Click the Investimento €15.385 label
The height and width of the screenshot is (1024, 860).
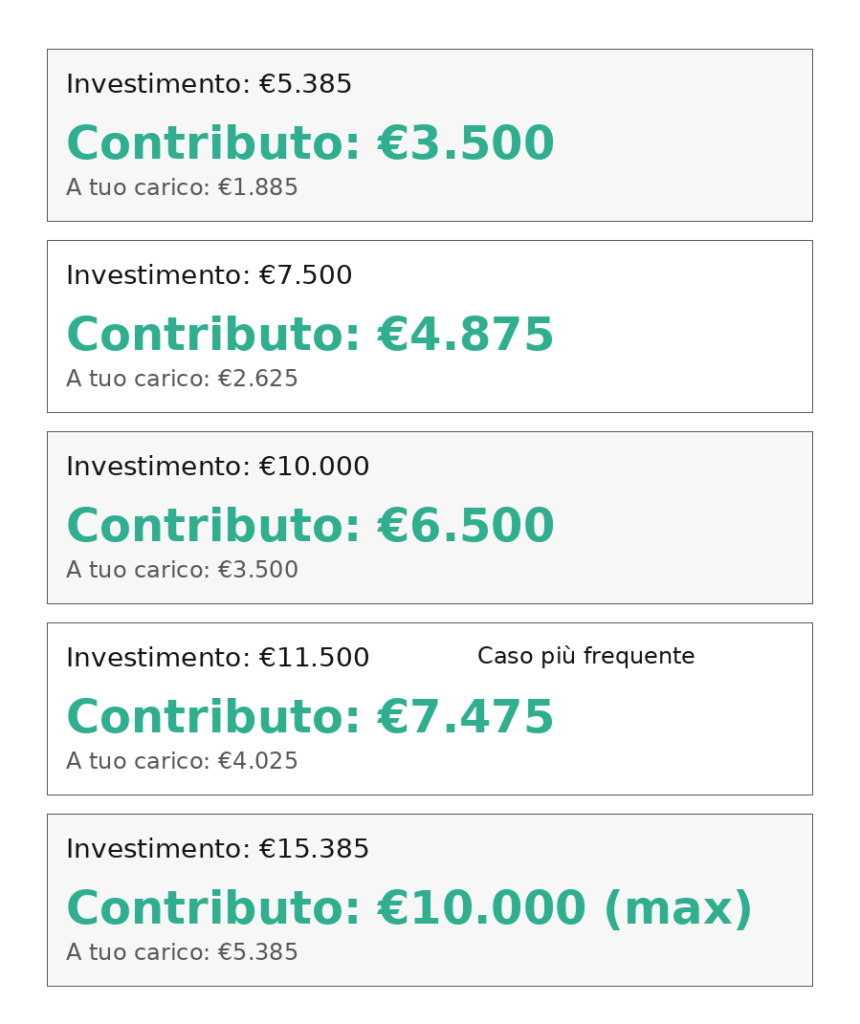click(218, 849)
